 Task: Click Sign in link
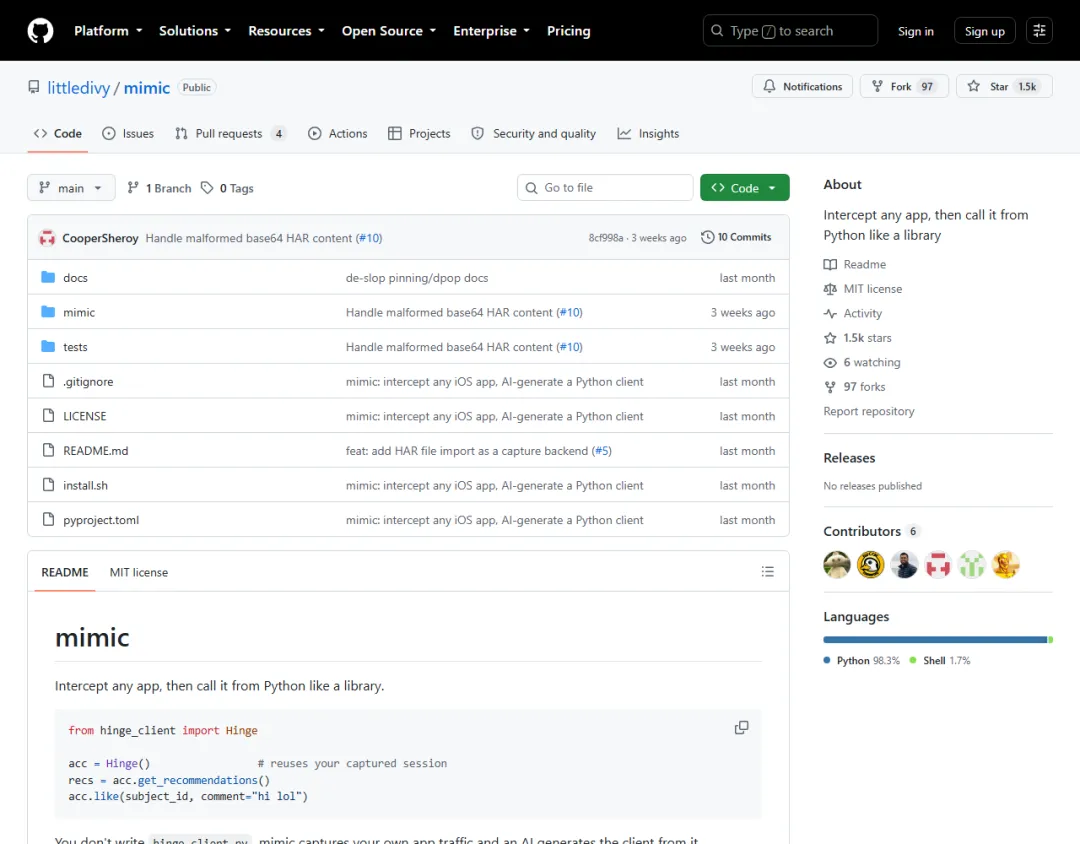tap(915, 32)
